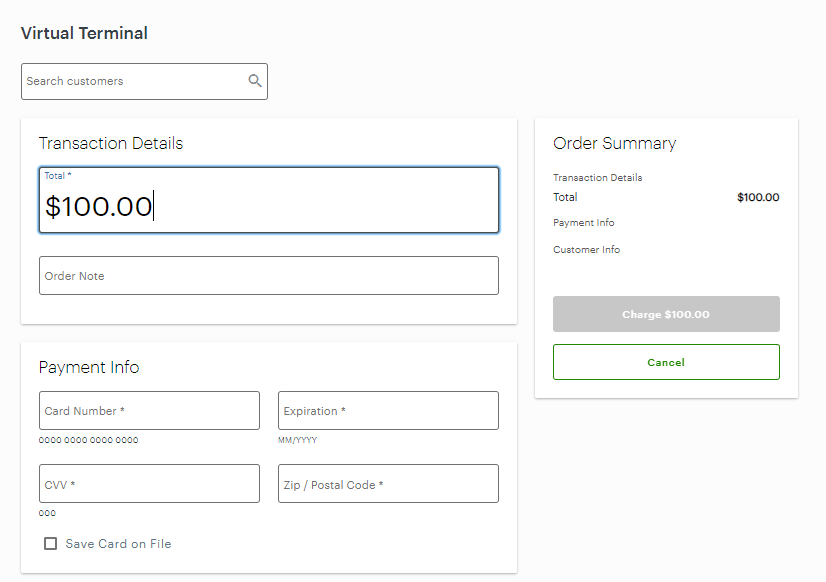
Task: Click the $100.00 total in Order Summary
Action: coord(758,197)
